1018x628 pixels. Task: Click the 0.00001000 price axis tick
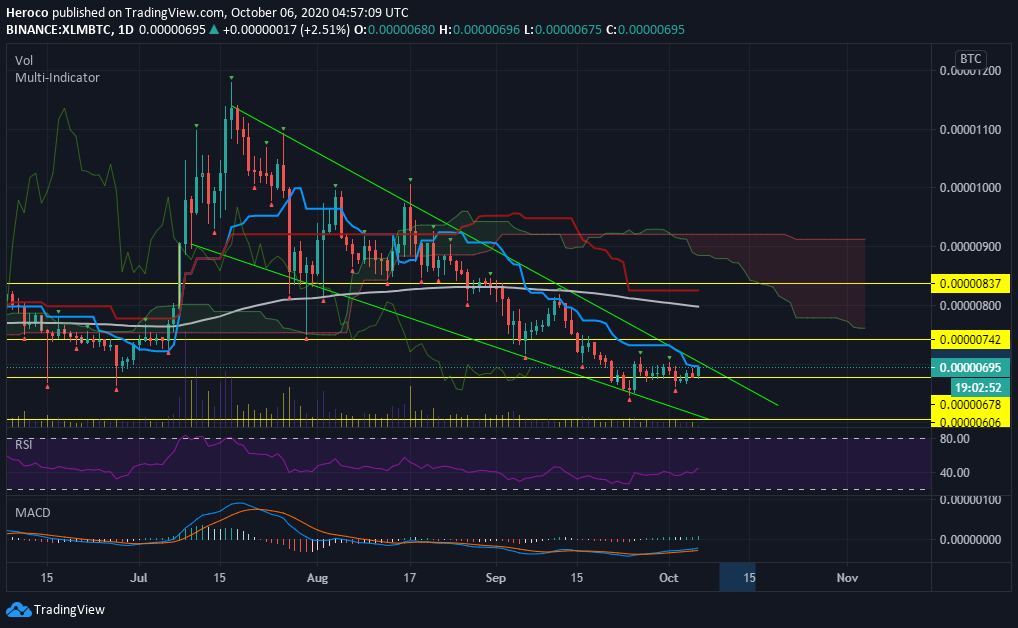970,188
